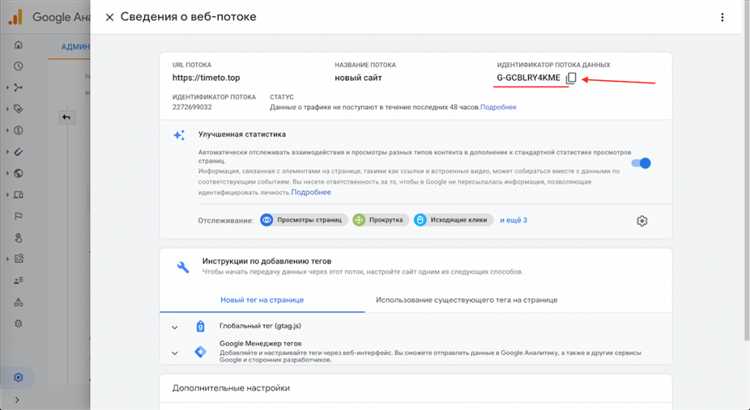Screen dimensions: 750x410
Task: Open the demographics globe icon in sidebar
Action: (x=18, y=173)
